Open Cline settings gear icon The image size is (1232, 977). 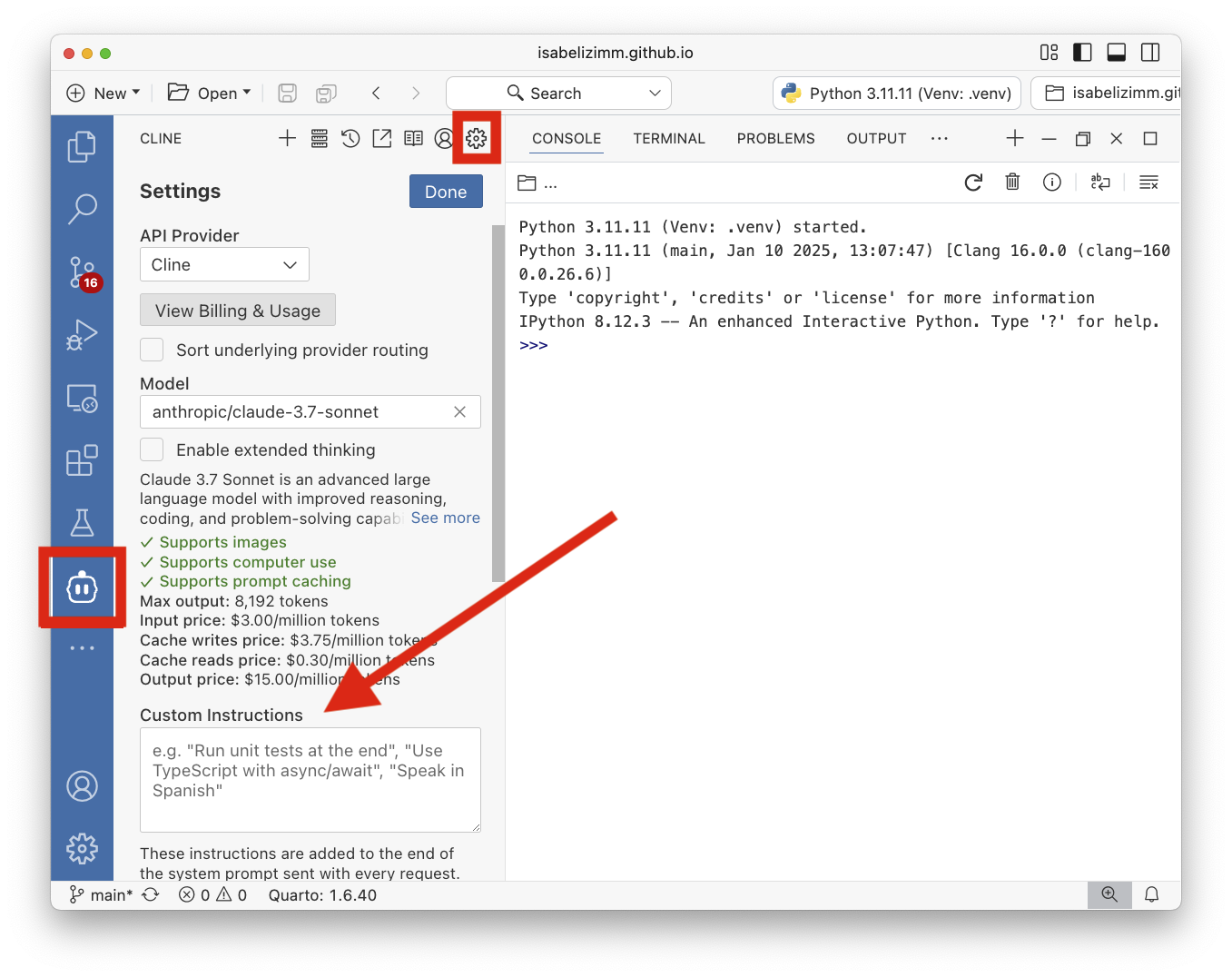click(x=477, y=138)
